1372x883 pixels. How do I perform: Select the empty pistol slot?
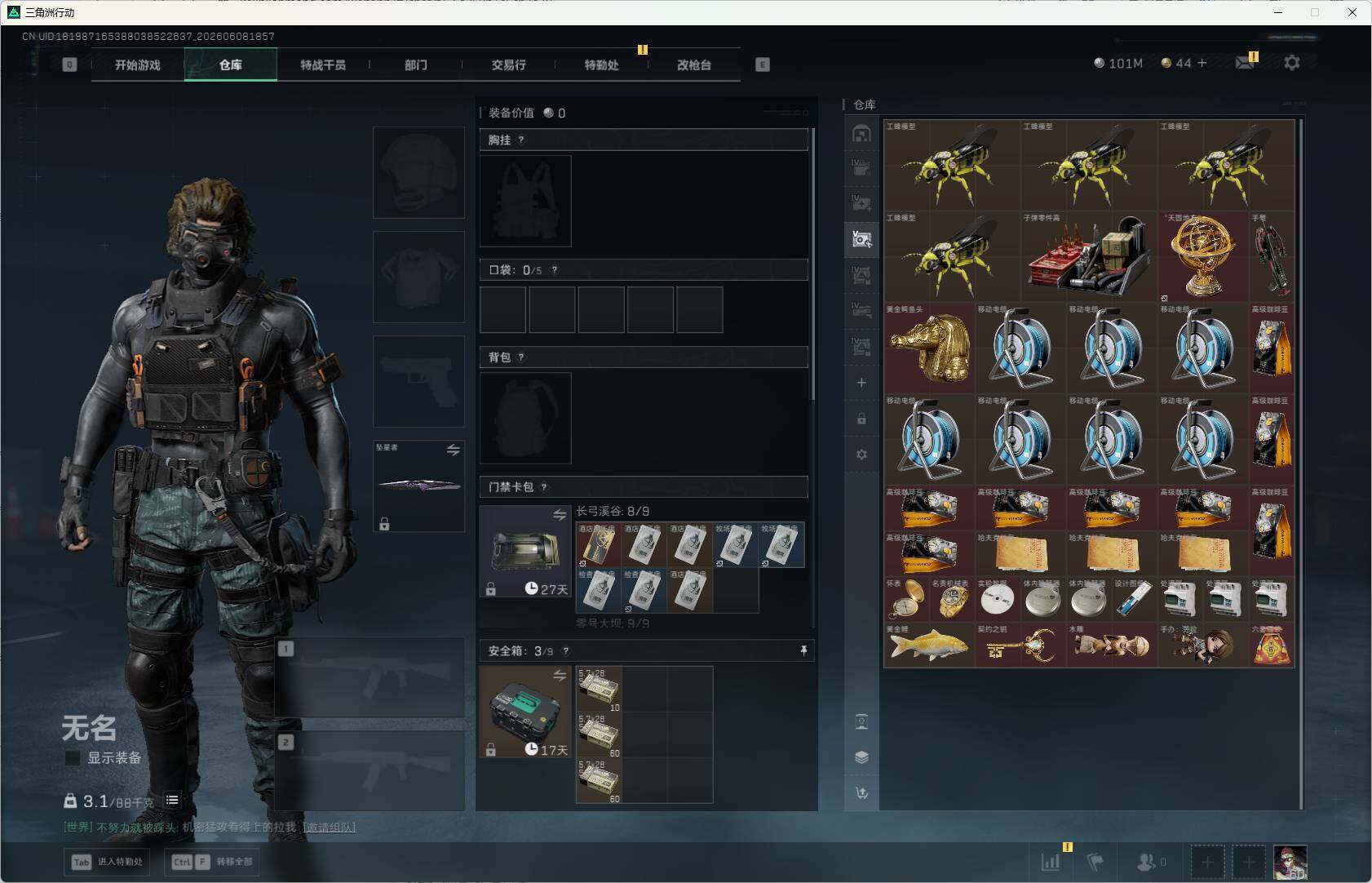pos(418,381)
